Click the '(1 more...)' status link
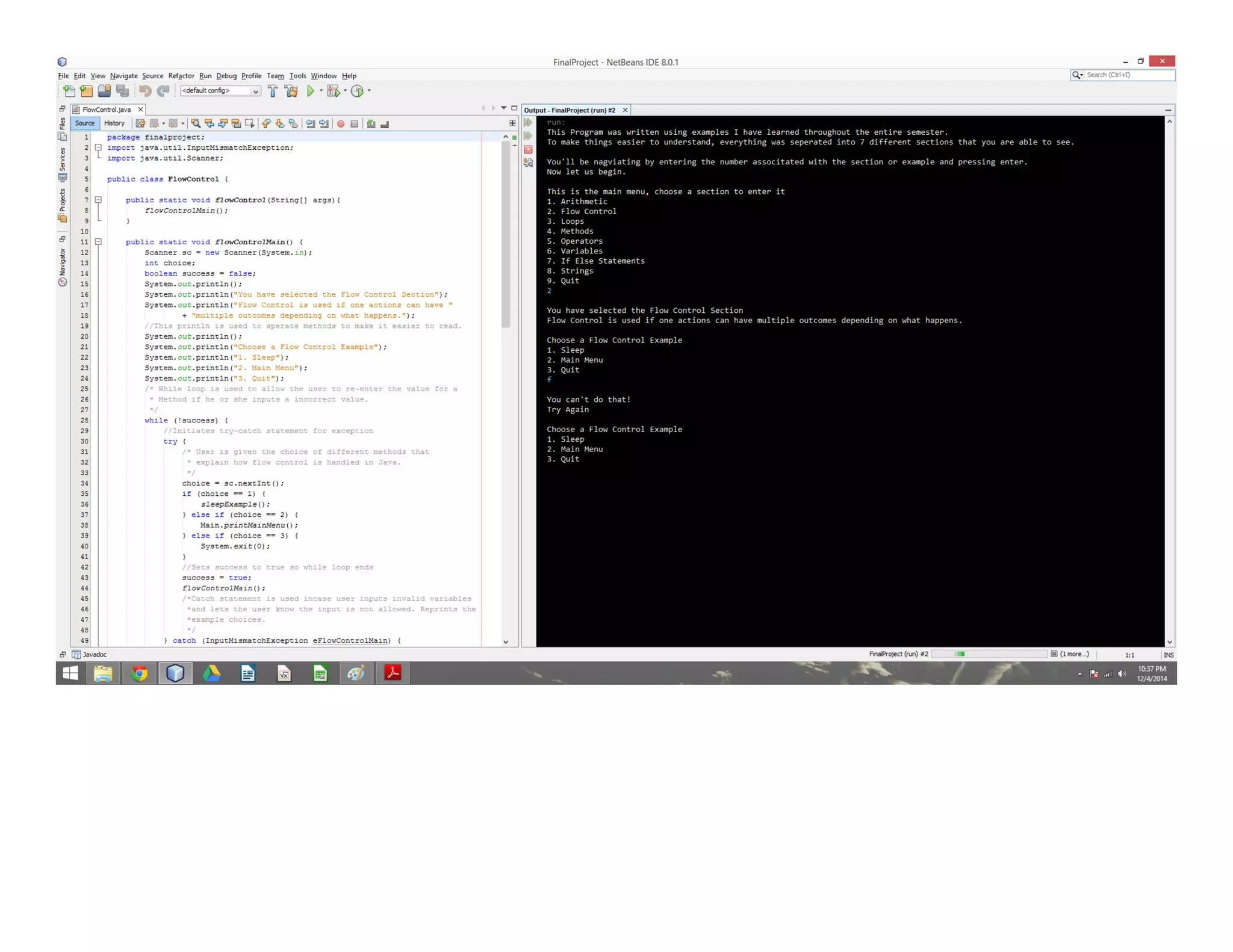 click(1074, 654)
